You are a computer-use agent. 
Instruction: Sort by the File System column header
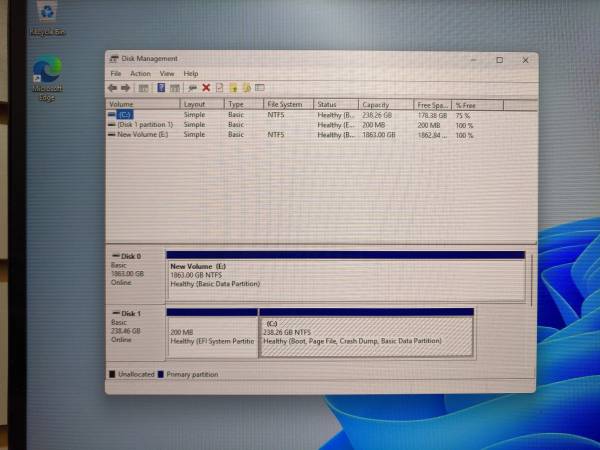(284, 104)
